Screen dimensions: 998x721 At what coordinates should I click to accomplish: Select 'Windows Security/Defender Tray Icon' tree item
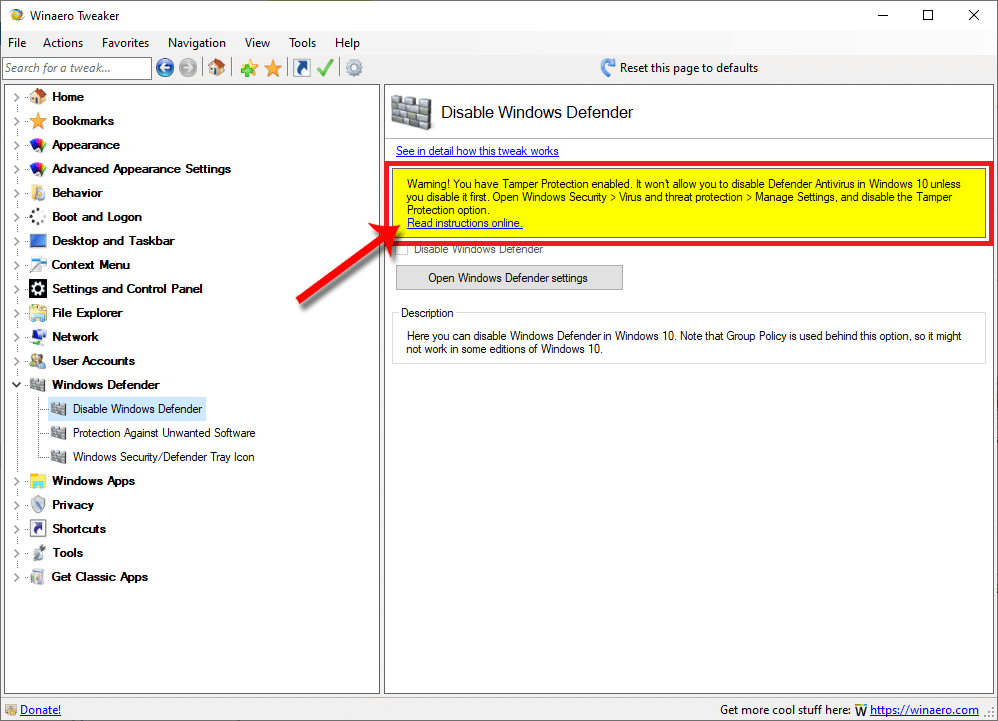(164, 457)
